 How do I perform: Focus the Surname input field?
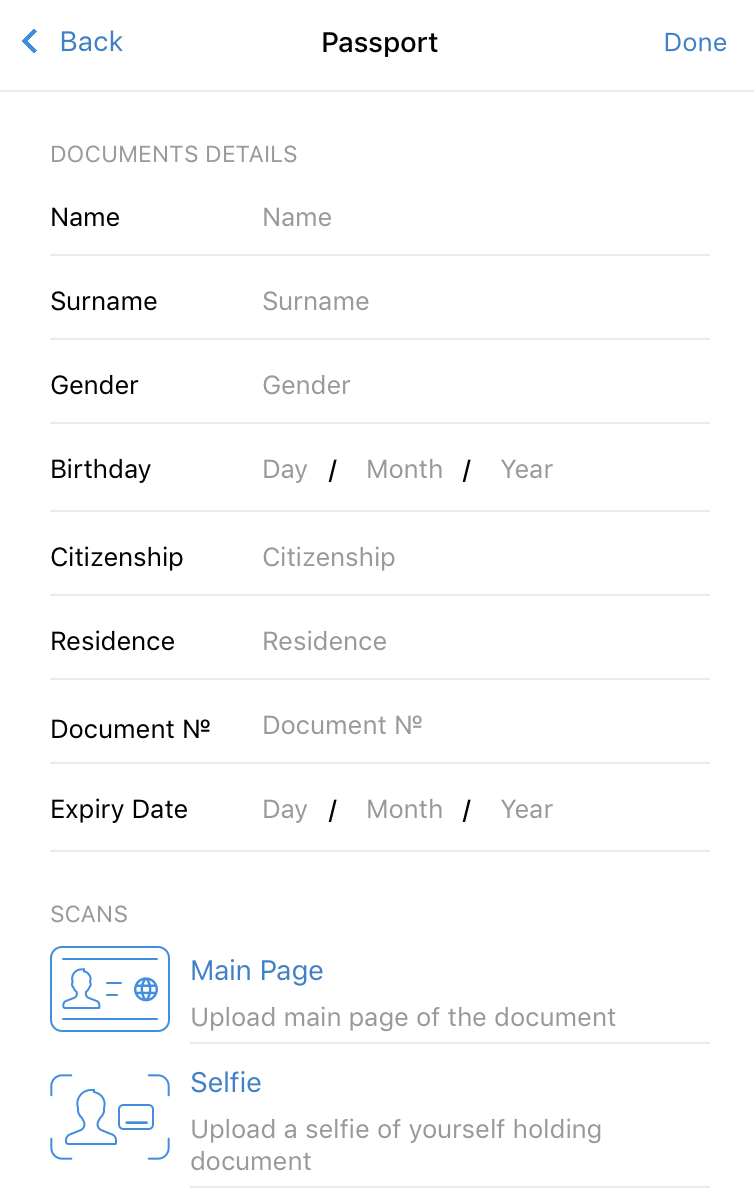tap(485, 301)
